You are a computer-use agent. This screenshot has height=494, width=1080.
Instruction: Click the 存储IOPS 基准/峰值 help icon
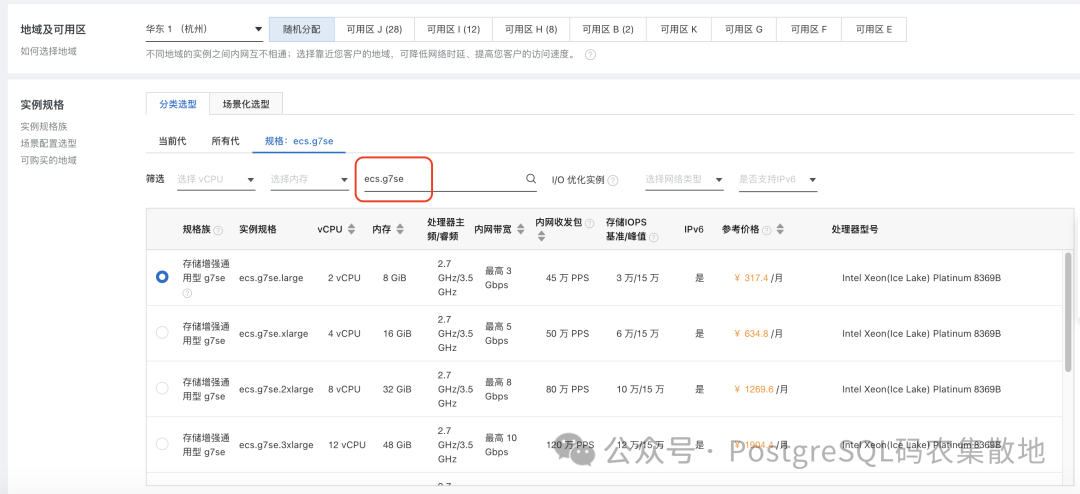pyautogui.click(x=653, y=238)
